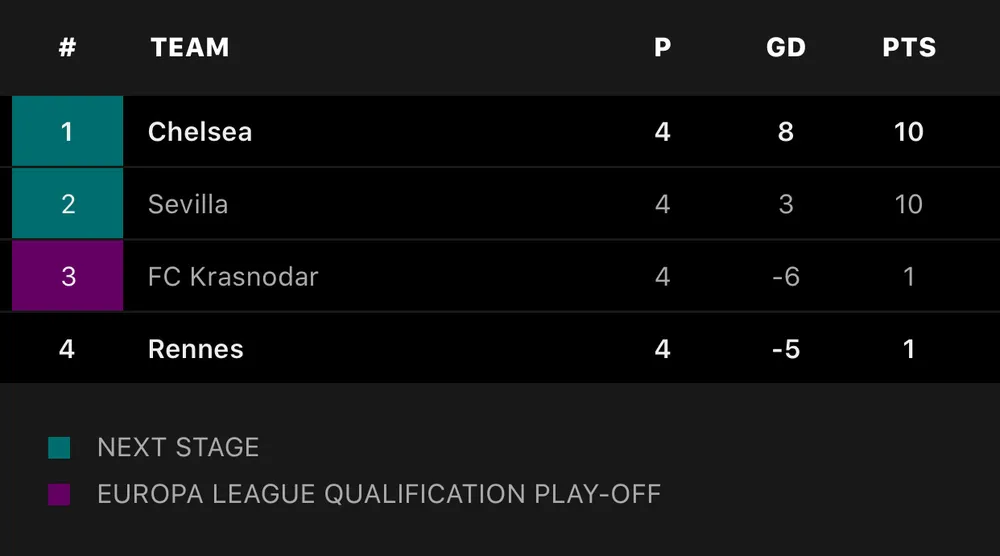Screen dimensions: 1000x556
Task: Open FC Krasnodar team entry
Action: pyautogui.click(x=233, y=276)
